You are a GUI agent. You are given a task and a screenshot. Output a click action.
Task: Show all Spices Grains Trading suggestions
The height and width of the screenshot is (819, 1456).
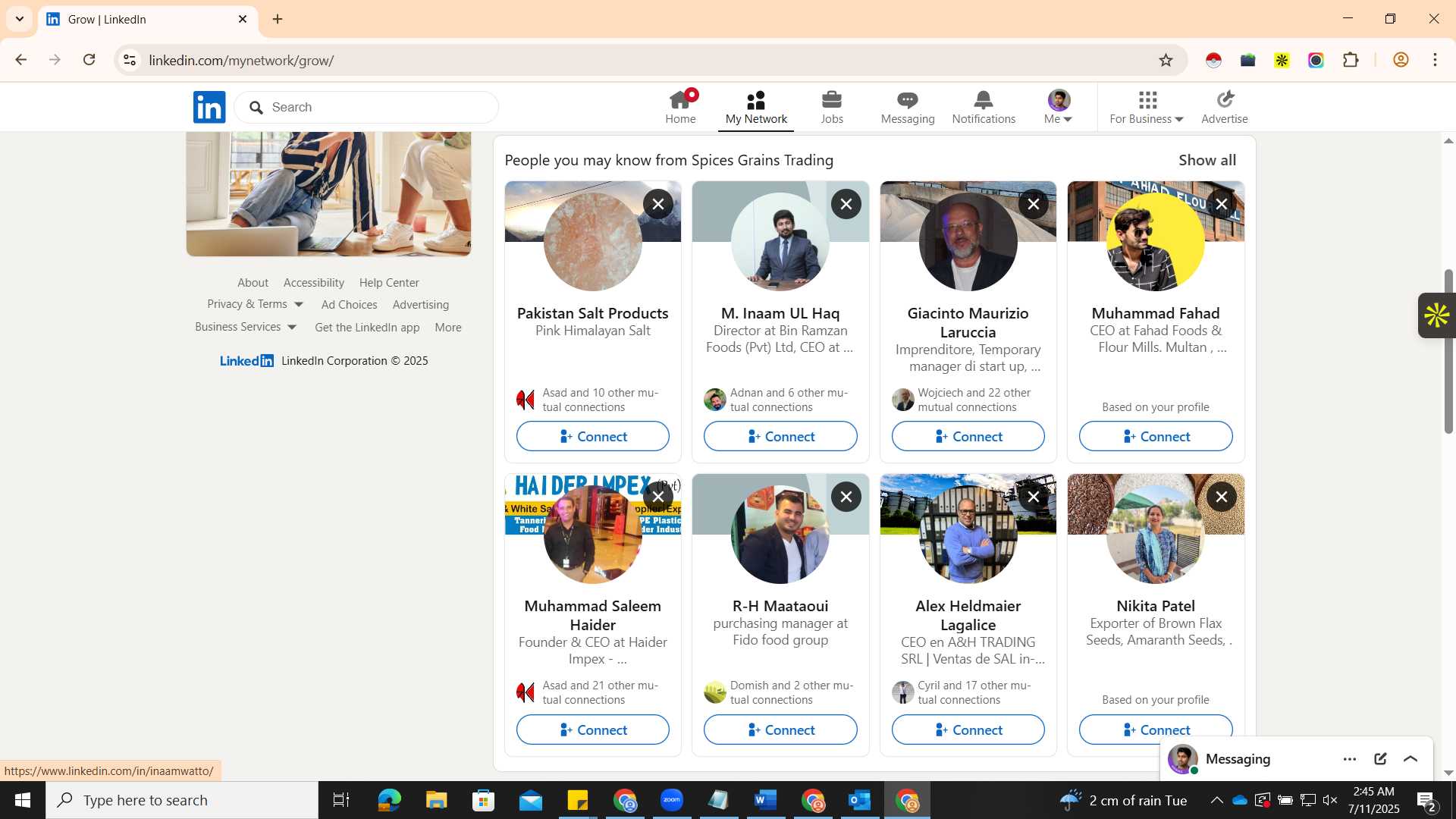(x=1207, y=160)
